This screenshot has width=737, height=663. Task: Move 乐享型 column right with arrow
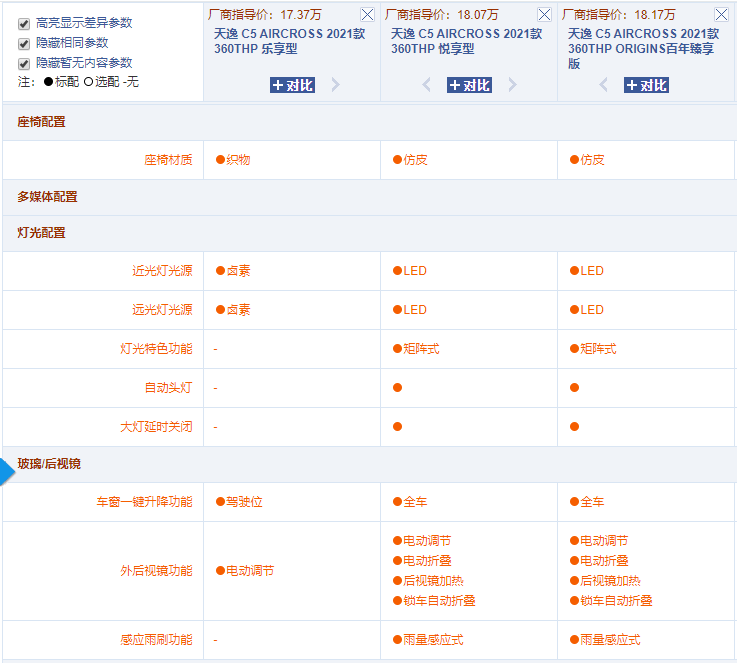click(335, 85)
